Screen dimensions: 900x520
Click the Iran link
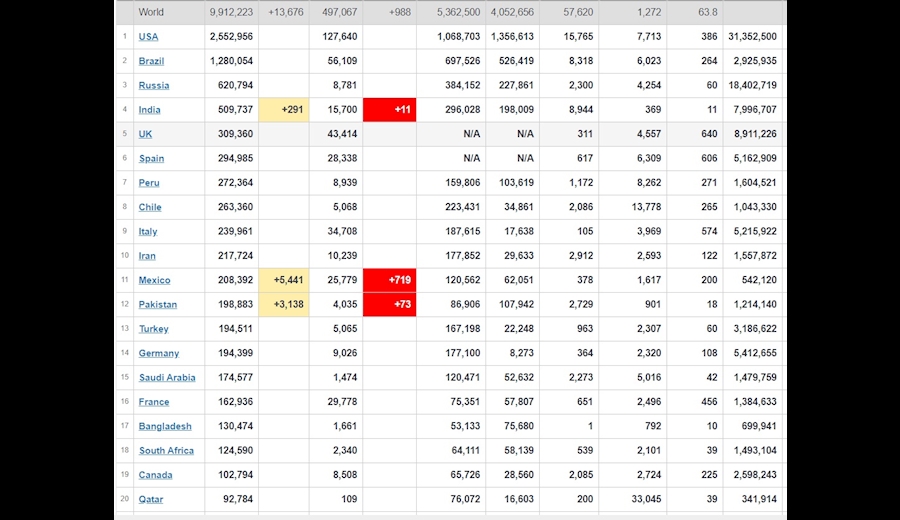pyautogui.click(x=147, y=256)
